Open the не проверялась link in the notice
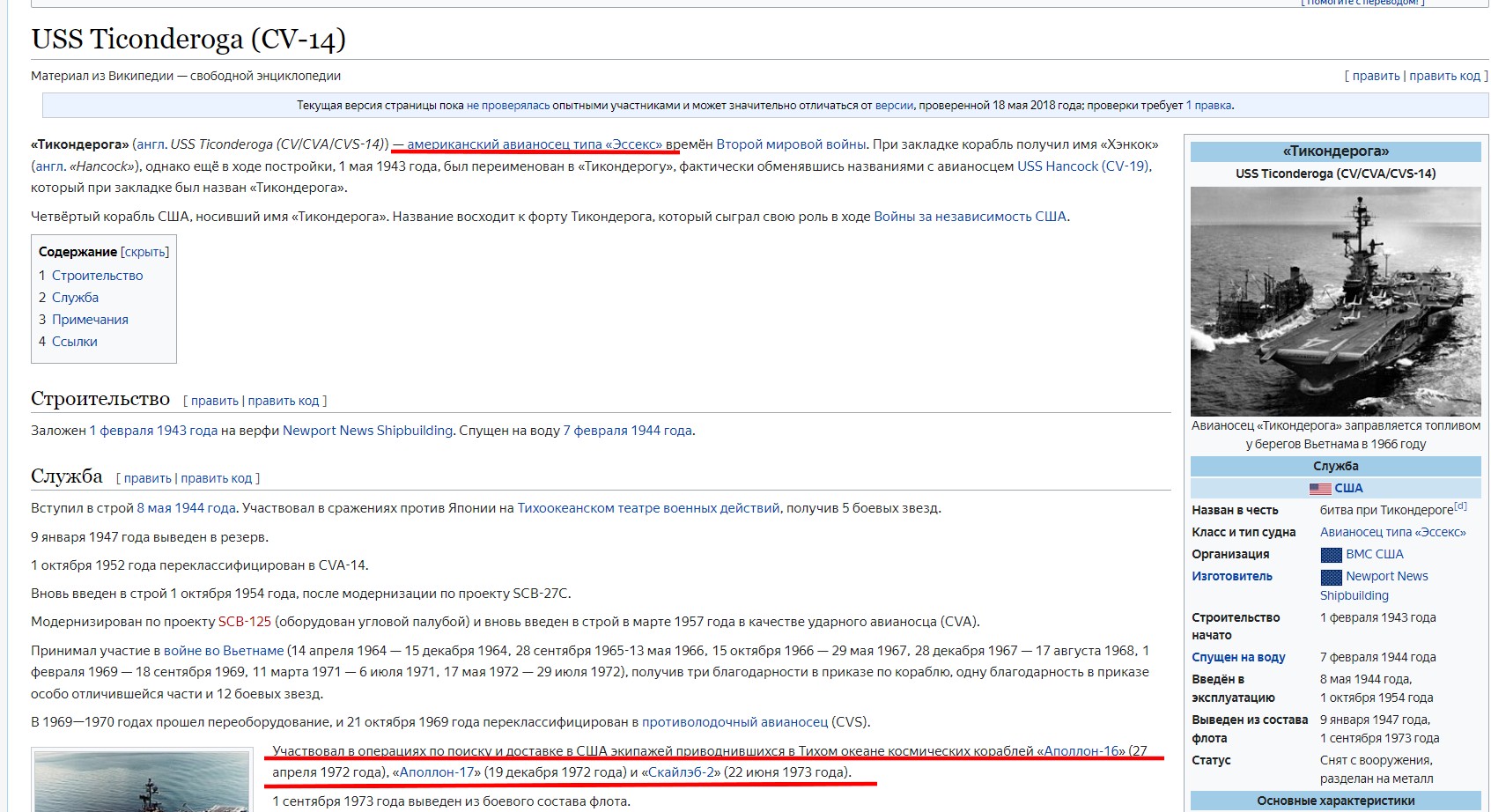The width and height of the screenshot is (1491, 812). [508, 106]
